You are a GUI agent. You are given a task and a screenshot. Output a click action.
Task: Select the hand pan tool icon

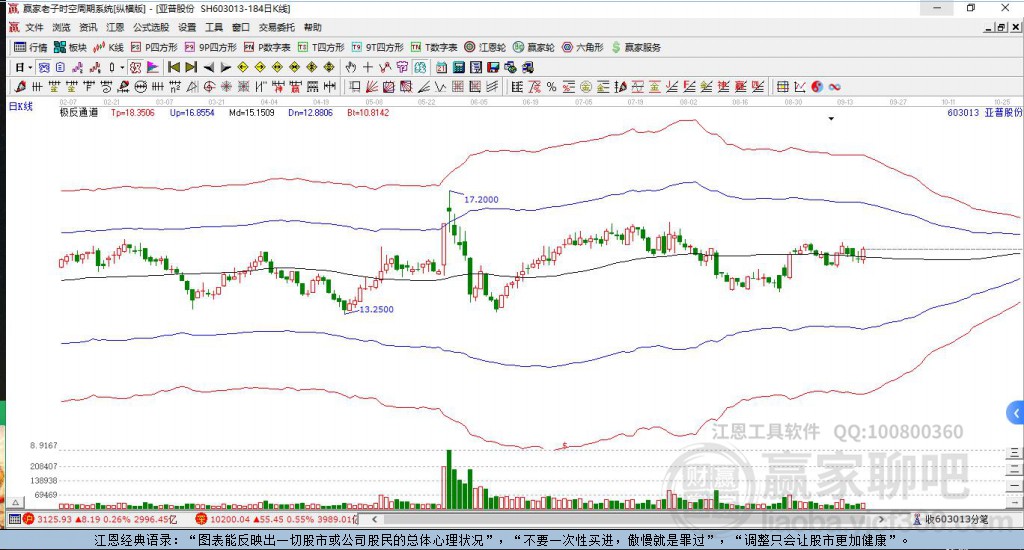(x=350, y=67)
